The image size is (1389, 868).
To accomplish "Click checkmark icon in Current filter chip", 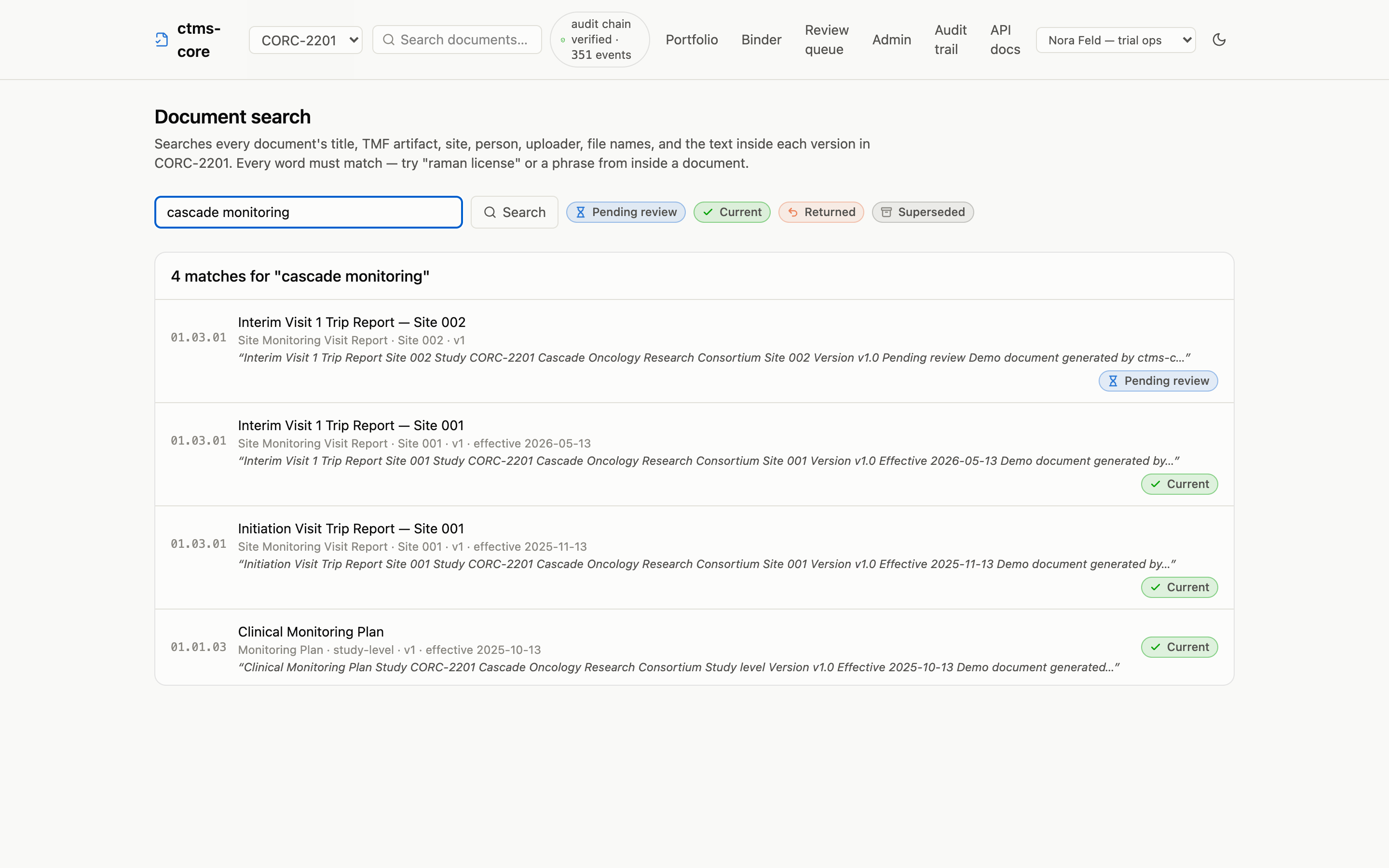I will pos(708,212).
